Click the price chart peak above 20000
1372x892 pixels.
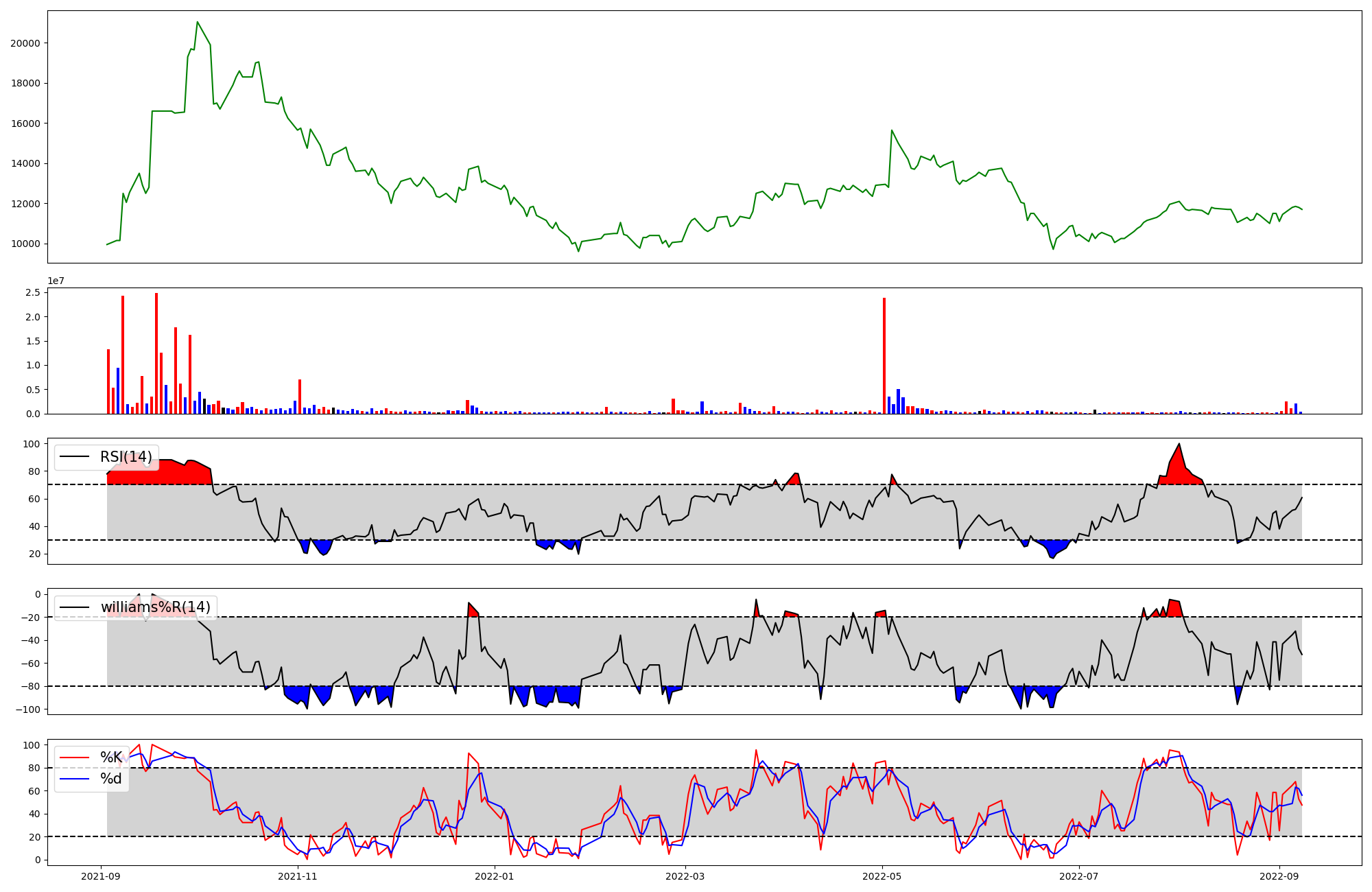[x=198, y=23]
